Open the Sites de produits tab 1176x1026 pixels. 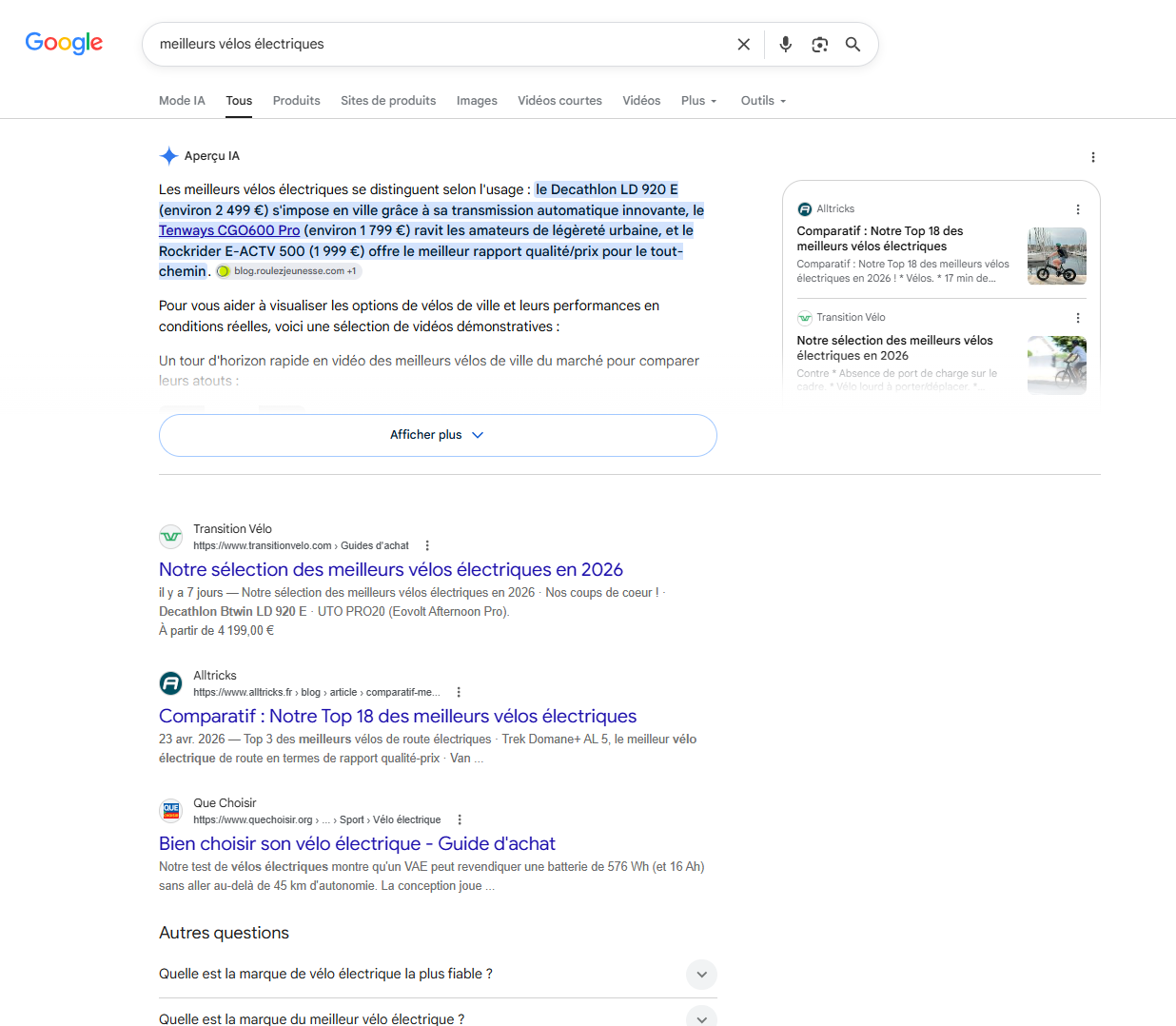(x=388, y=101)
